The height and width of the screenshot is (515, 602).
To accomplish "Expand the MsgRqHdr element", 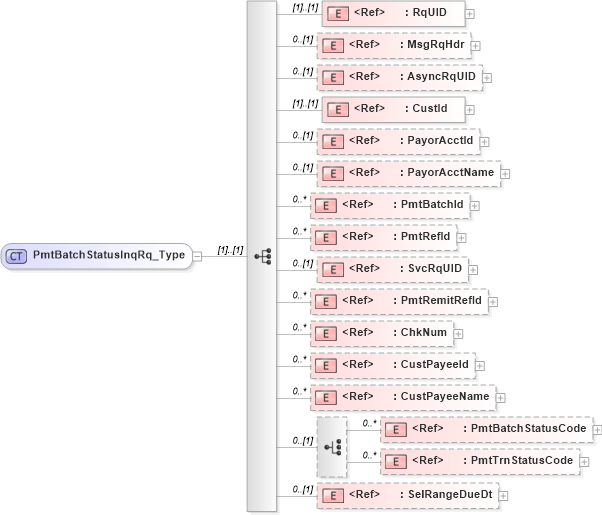I will (476, 46).
